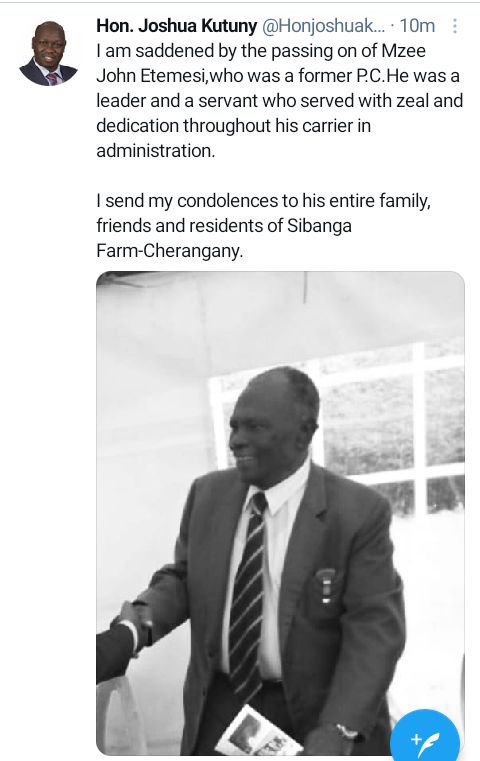Click the line 'friends and residents of Sibanga'
This screenshot has height=761, width=480.
point(224,225)
